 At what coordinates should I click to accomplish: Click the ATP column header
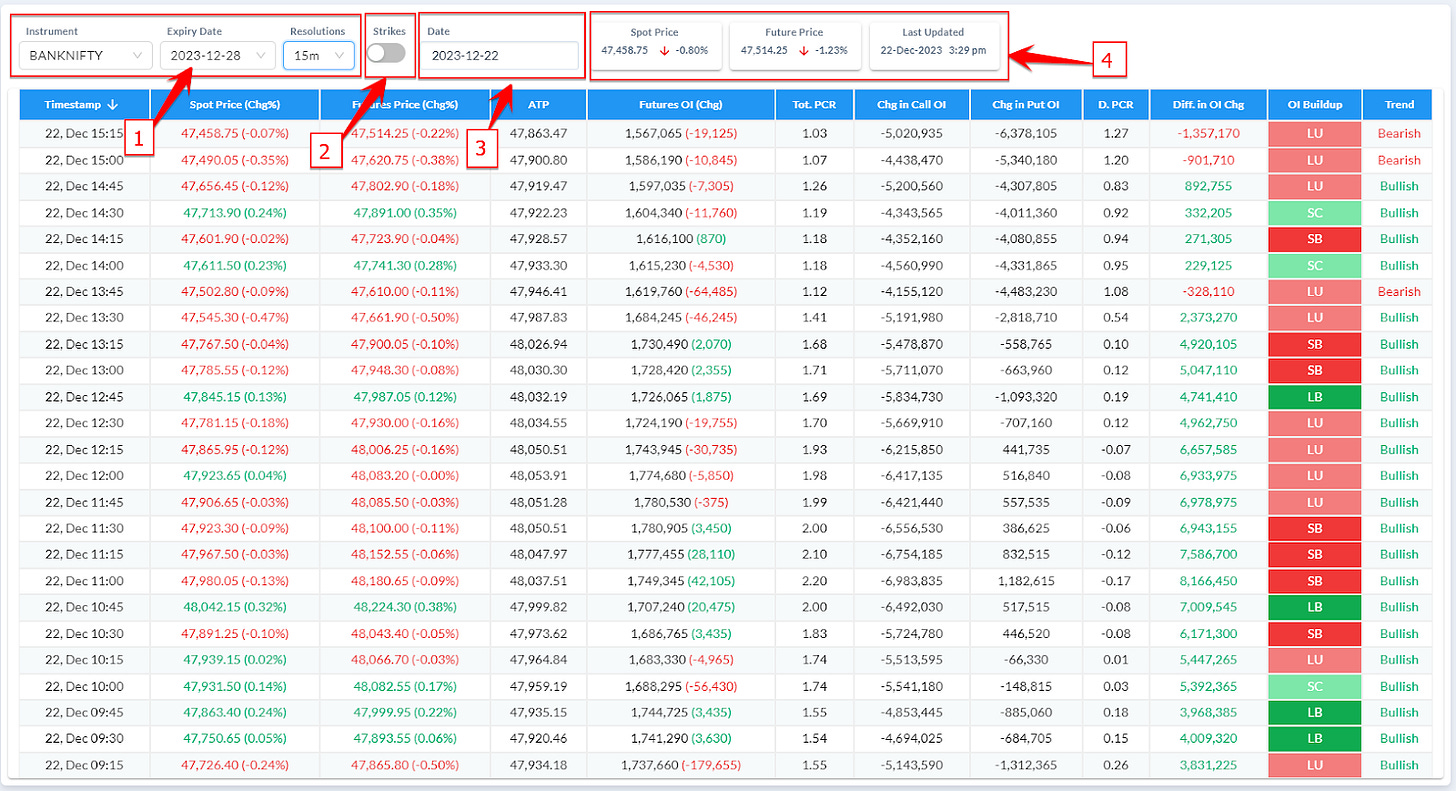(x=539, y=104)
